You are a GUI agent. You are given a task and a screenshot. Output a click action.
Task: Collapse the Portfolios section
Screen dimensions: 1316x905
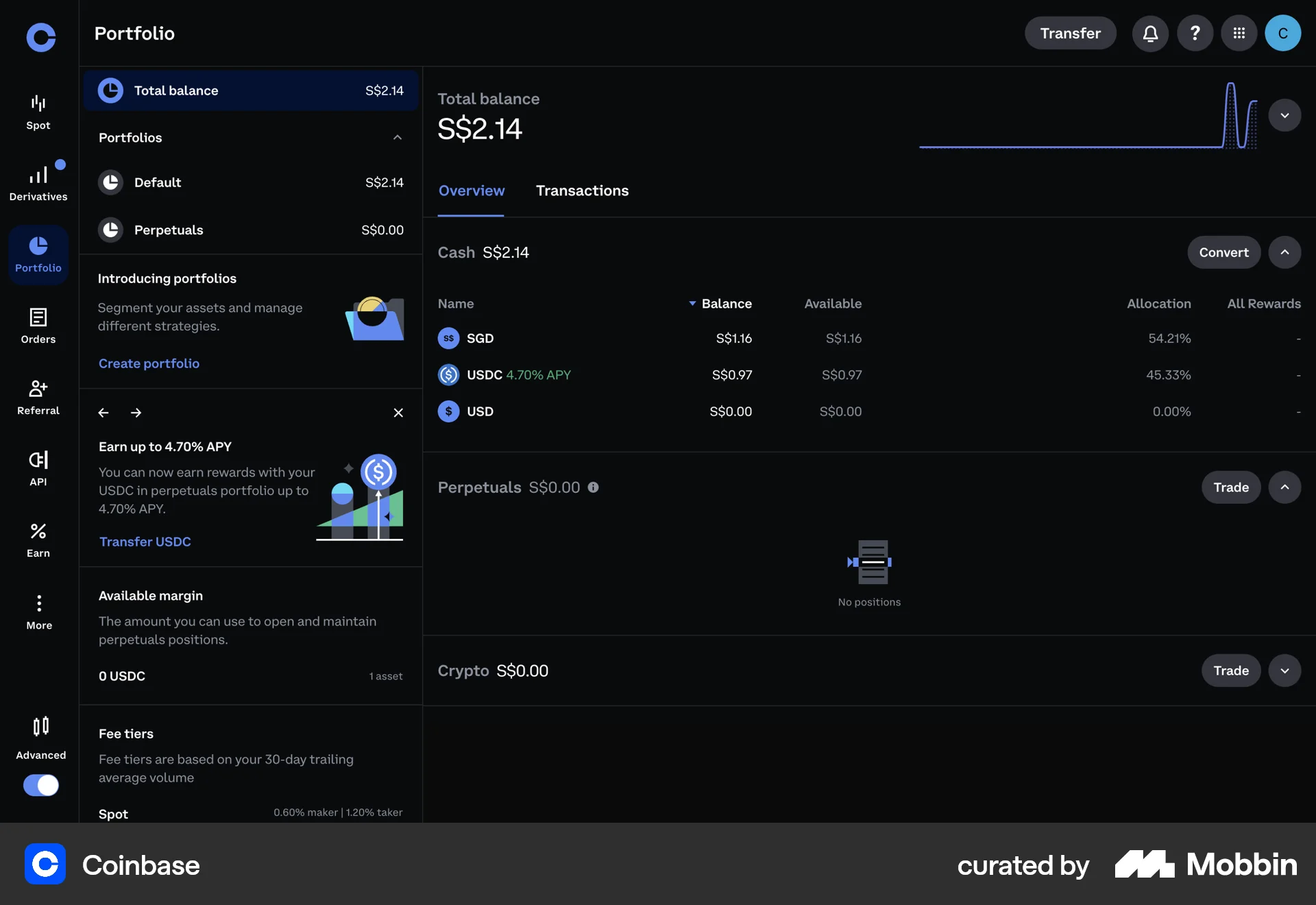398,137
